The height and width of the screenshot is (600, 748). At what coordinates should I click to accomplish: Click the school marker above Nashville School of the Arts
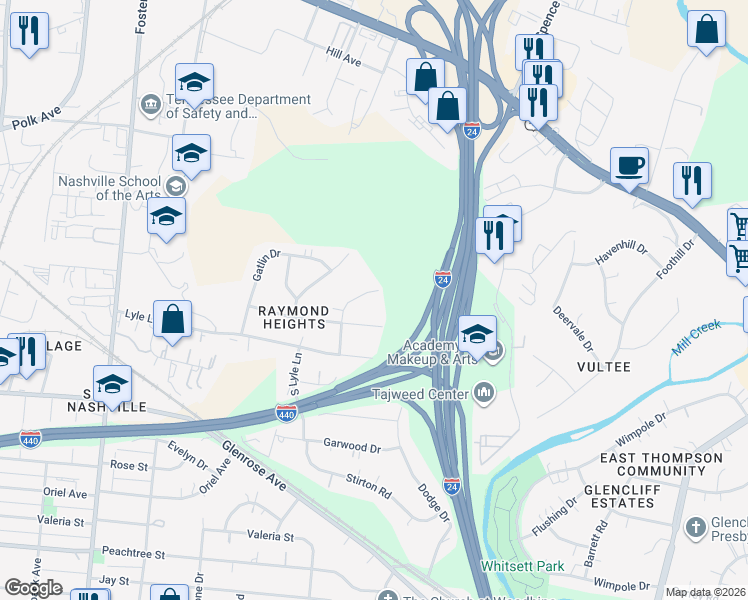(x=191, y=156)
